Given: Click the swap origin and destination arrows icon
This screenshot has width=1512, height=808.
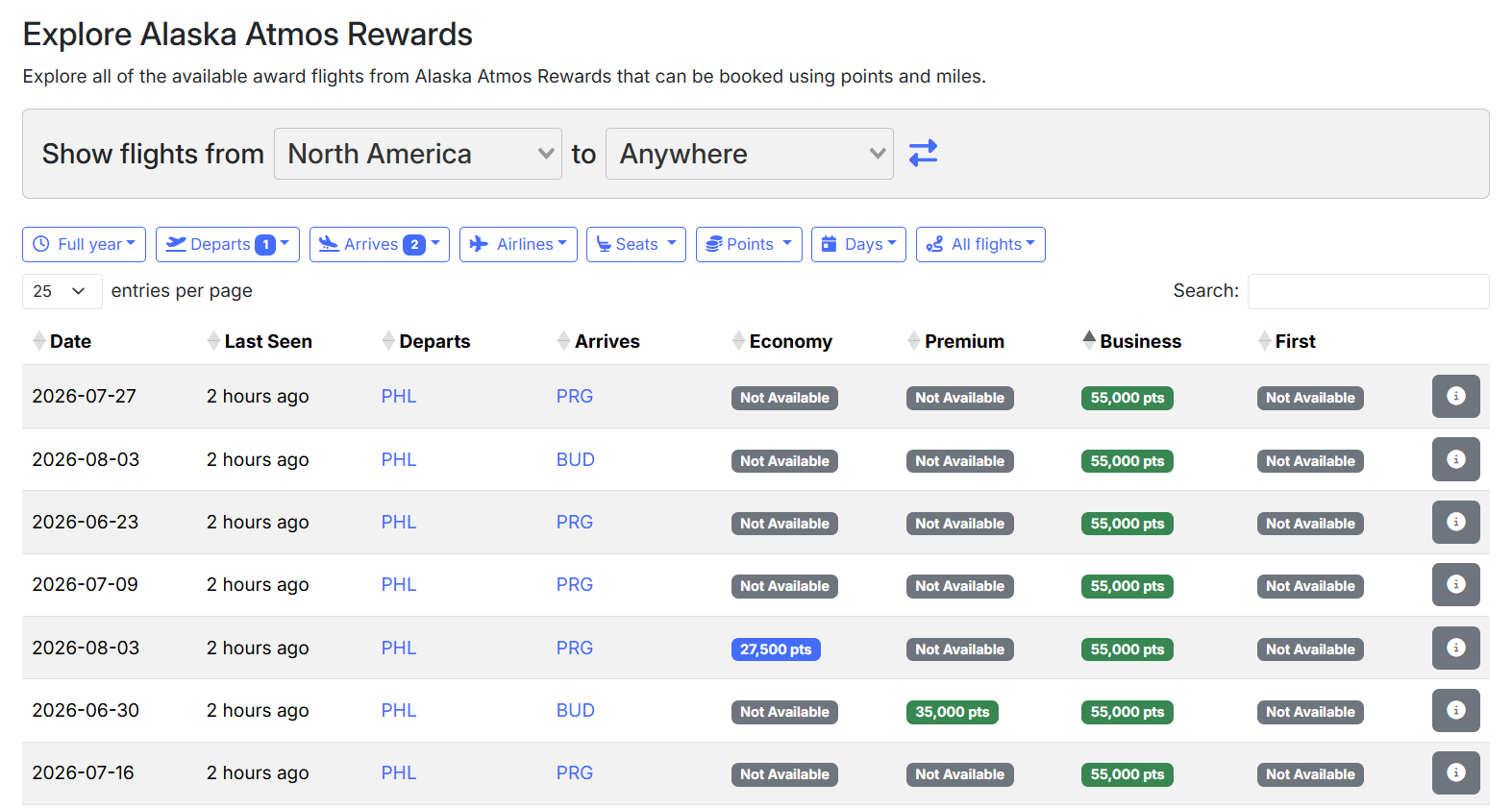Looking at the screenshot, I should (x=923, y=154).
